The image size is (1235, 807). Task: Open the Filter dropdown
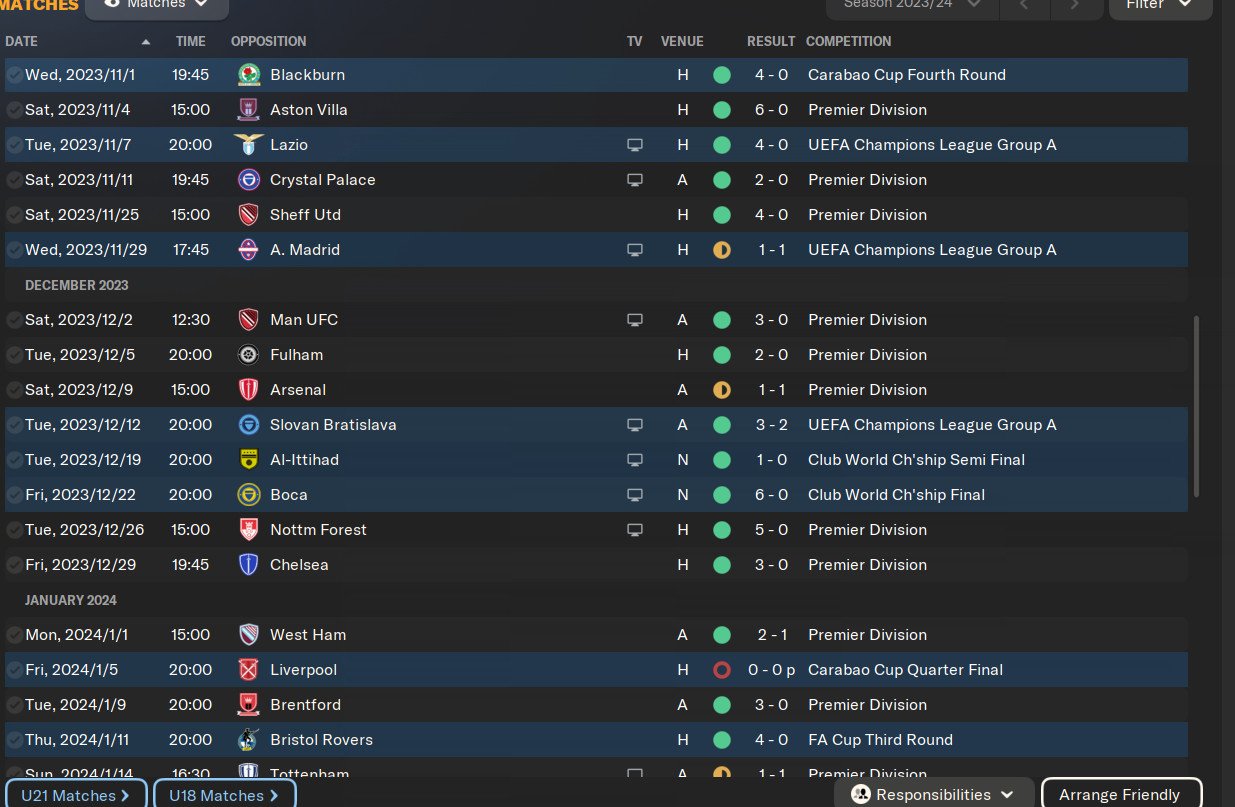point(1158,5)
